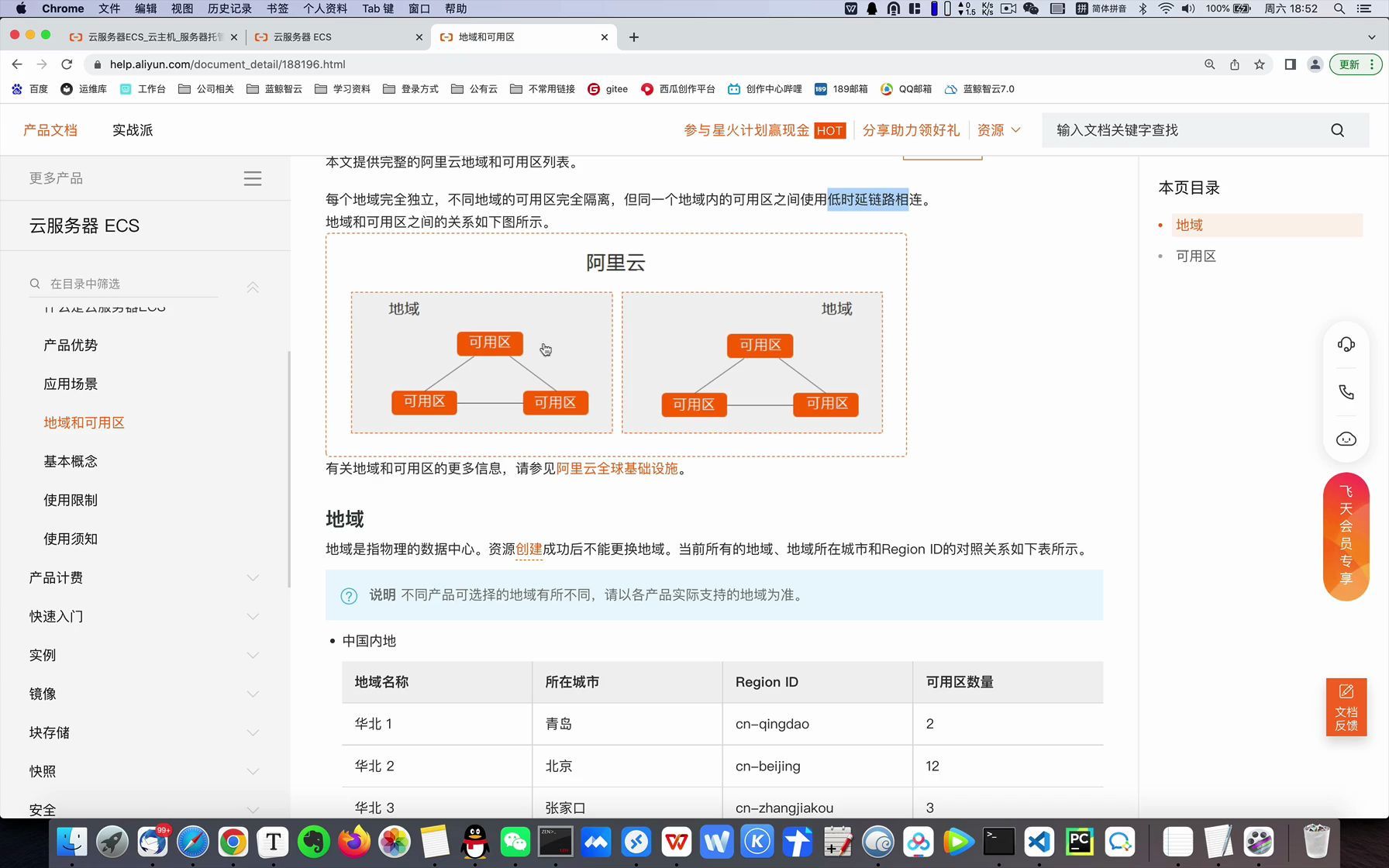
Task: Open PyCharm from the Dock
Action: [1080, 842]
